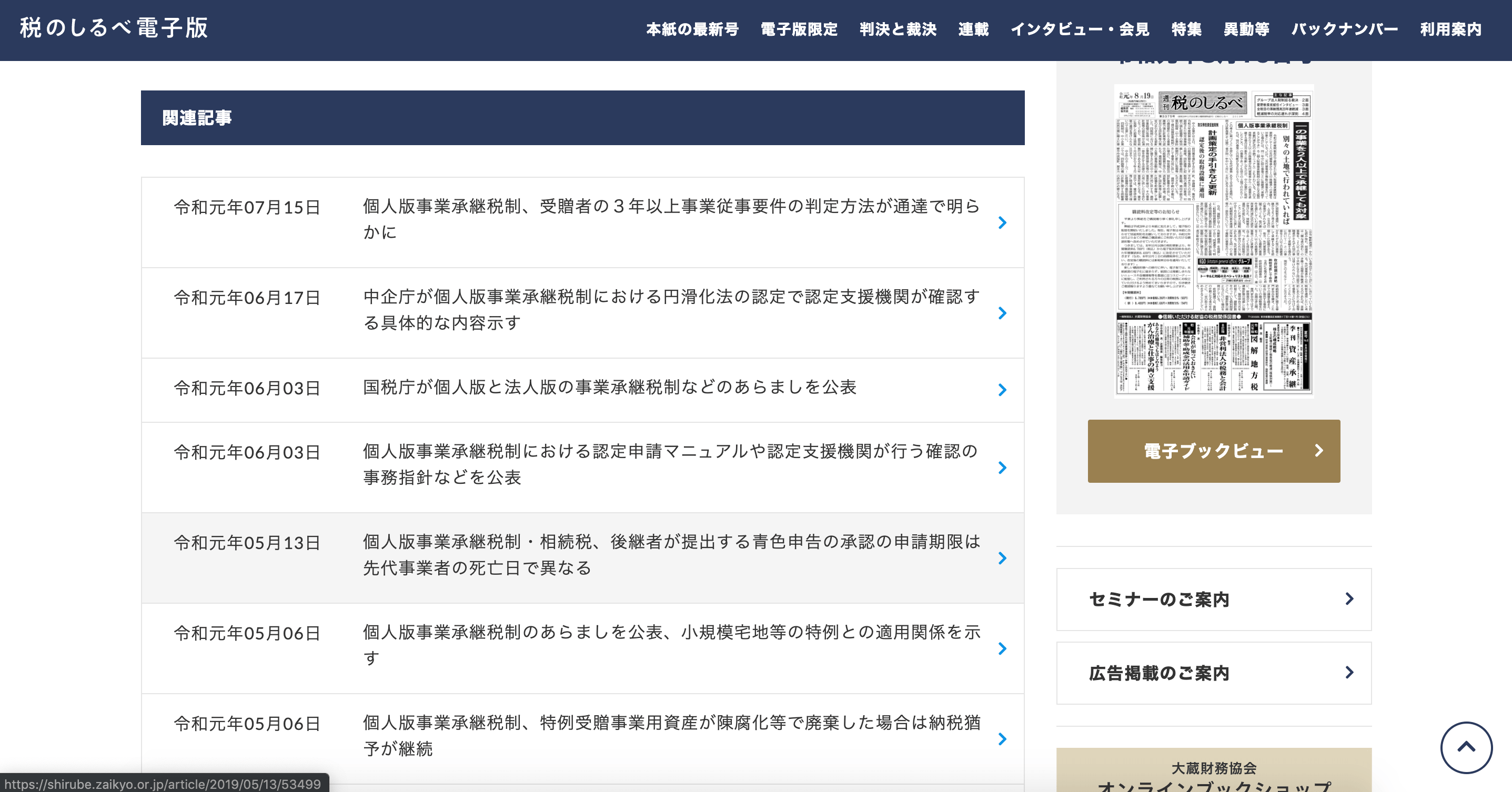This screenshot has width=1512, height=792.
Task: Open the 利用案内 navigation link
Action: (1450, 29)
